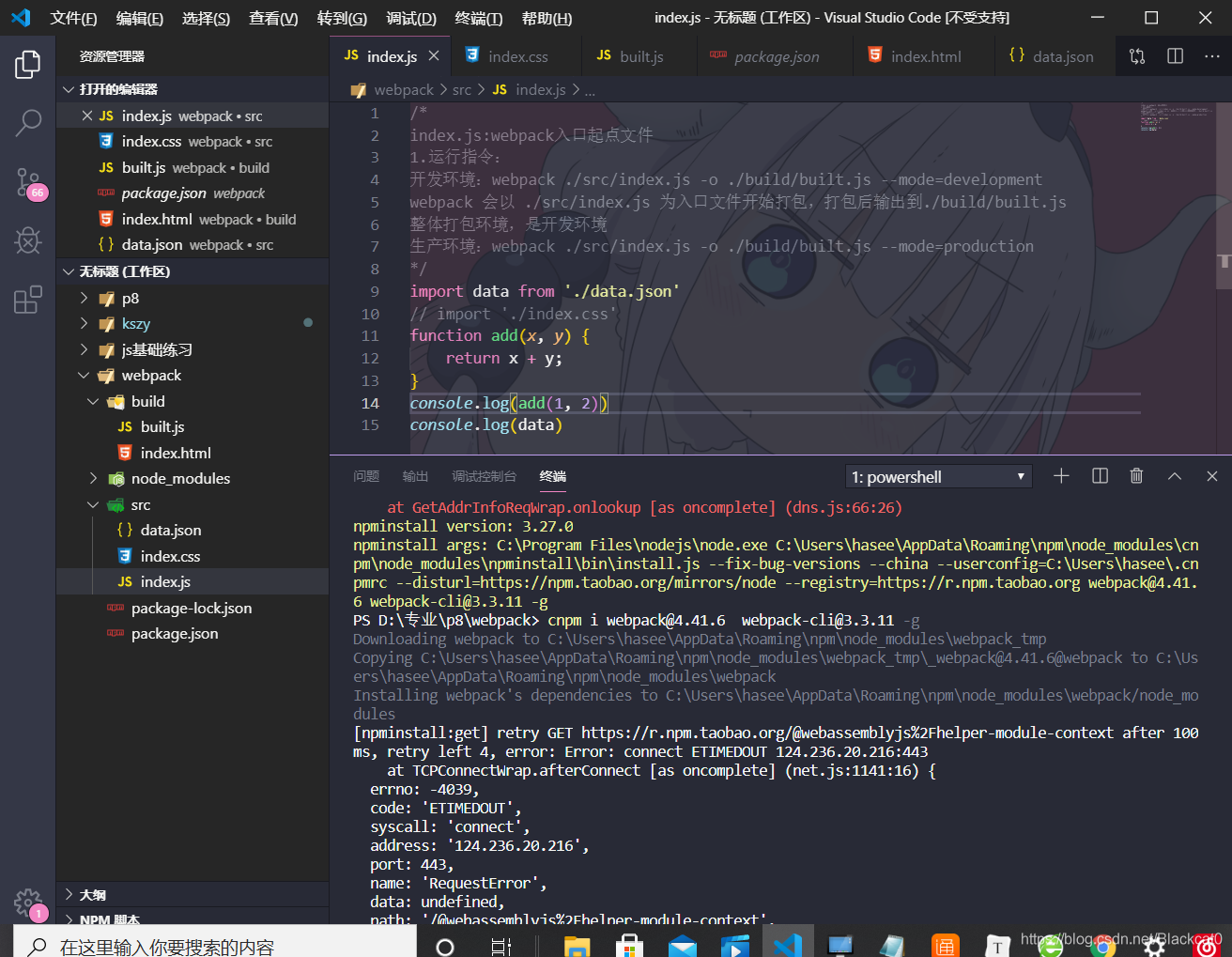Select index.html webpack • build in open editors
Viewport: 1232px width, 957px height.
192,219
